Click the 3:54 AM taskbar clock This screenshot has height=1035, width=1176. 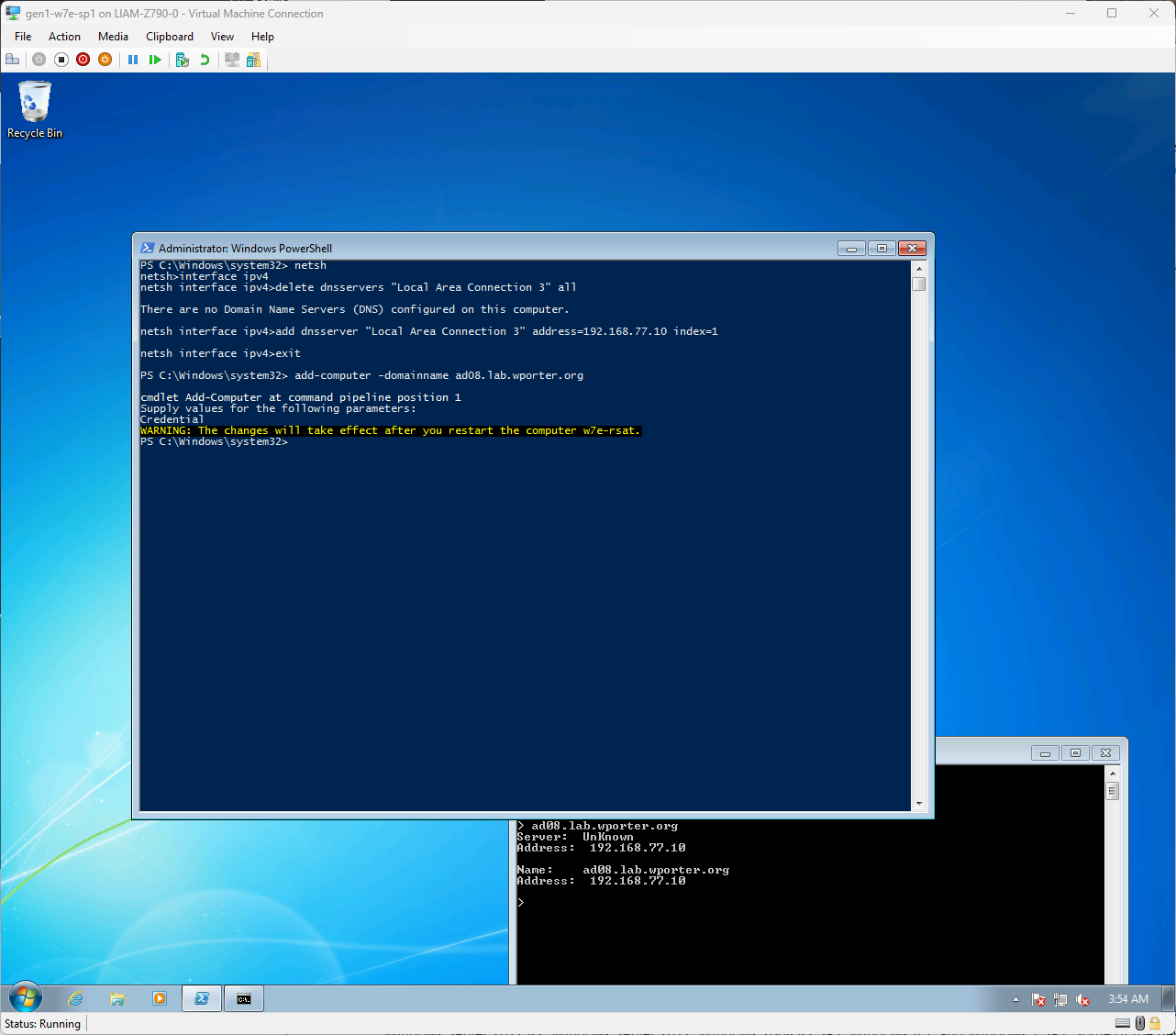click(x=1128, y=999)
